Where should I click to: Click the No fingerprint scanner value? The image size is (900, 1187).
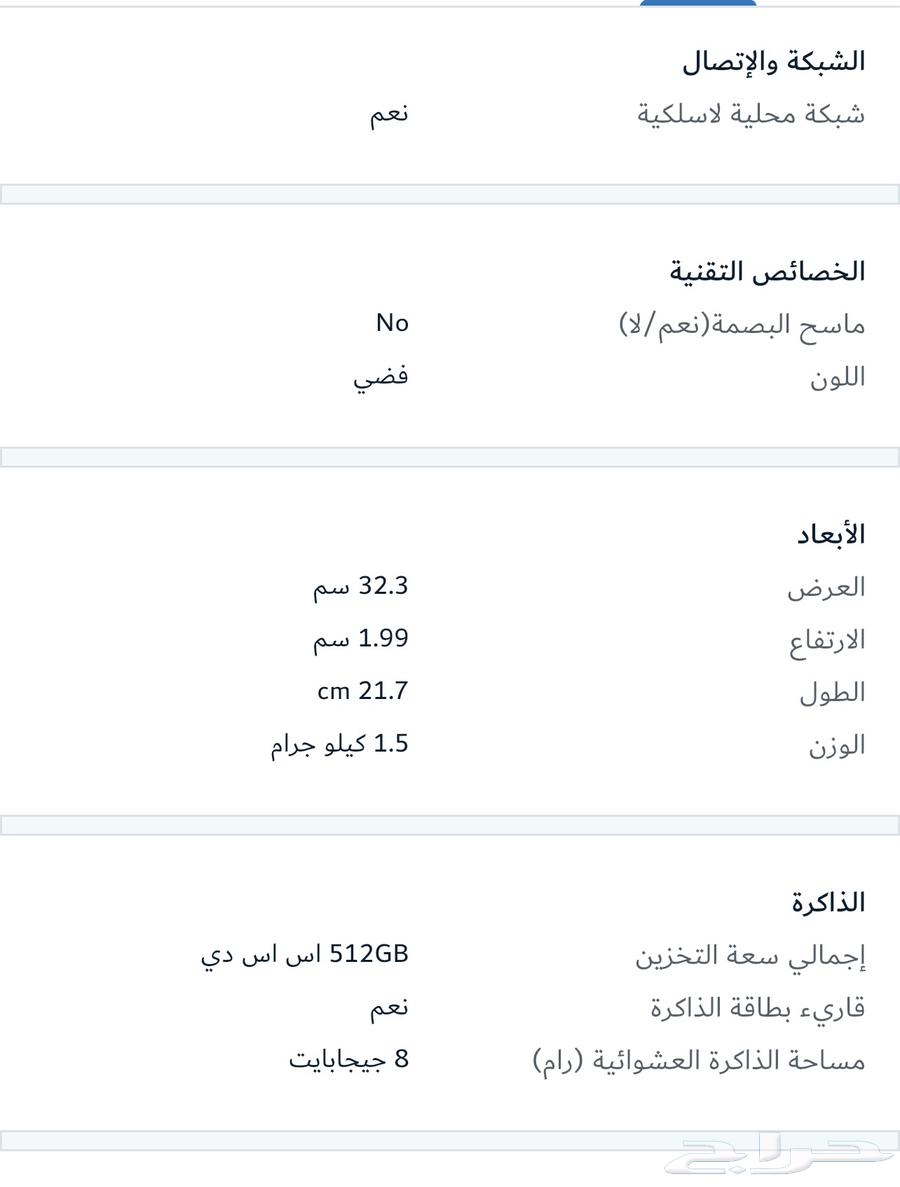392,323
